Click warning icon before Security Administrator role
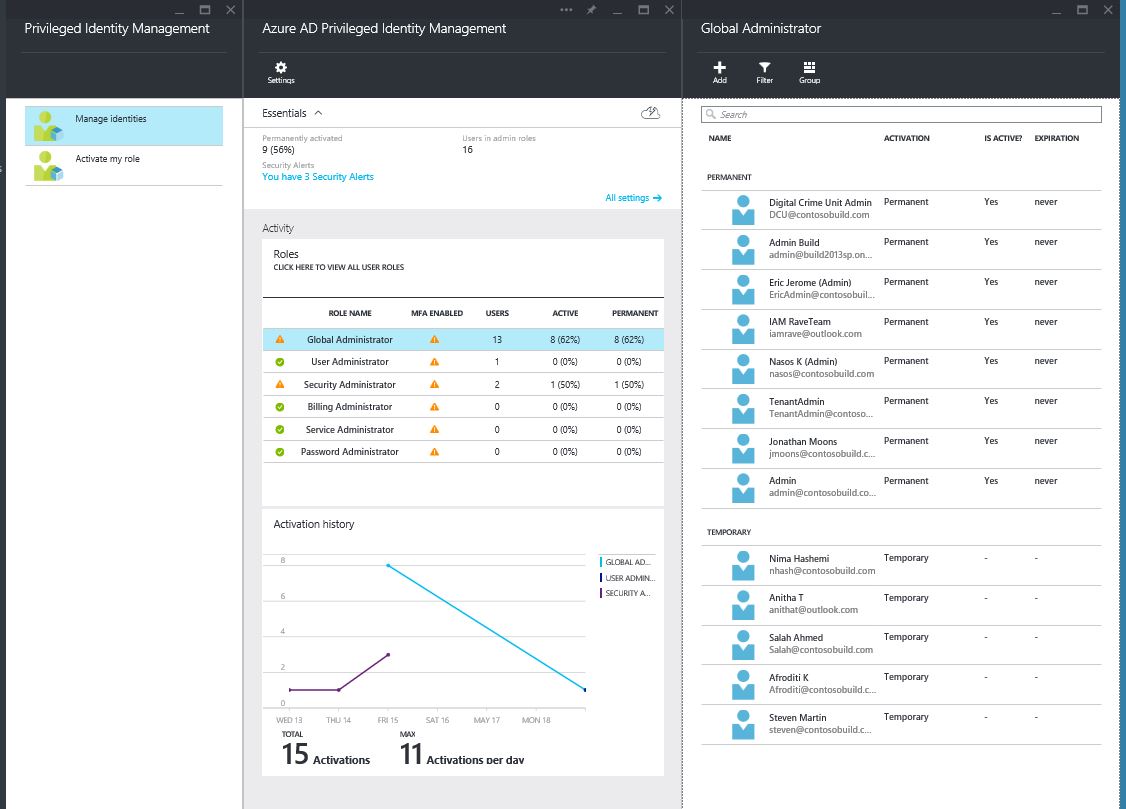Screen dimensions: 1126x809 (280, 385)
